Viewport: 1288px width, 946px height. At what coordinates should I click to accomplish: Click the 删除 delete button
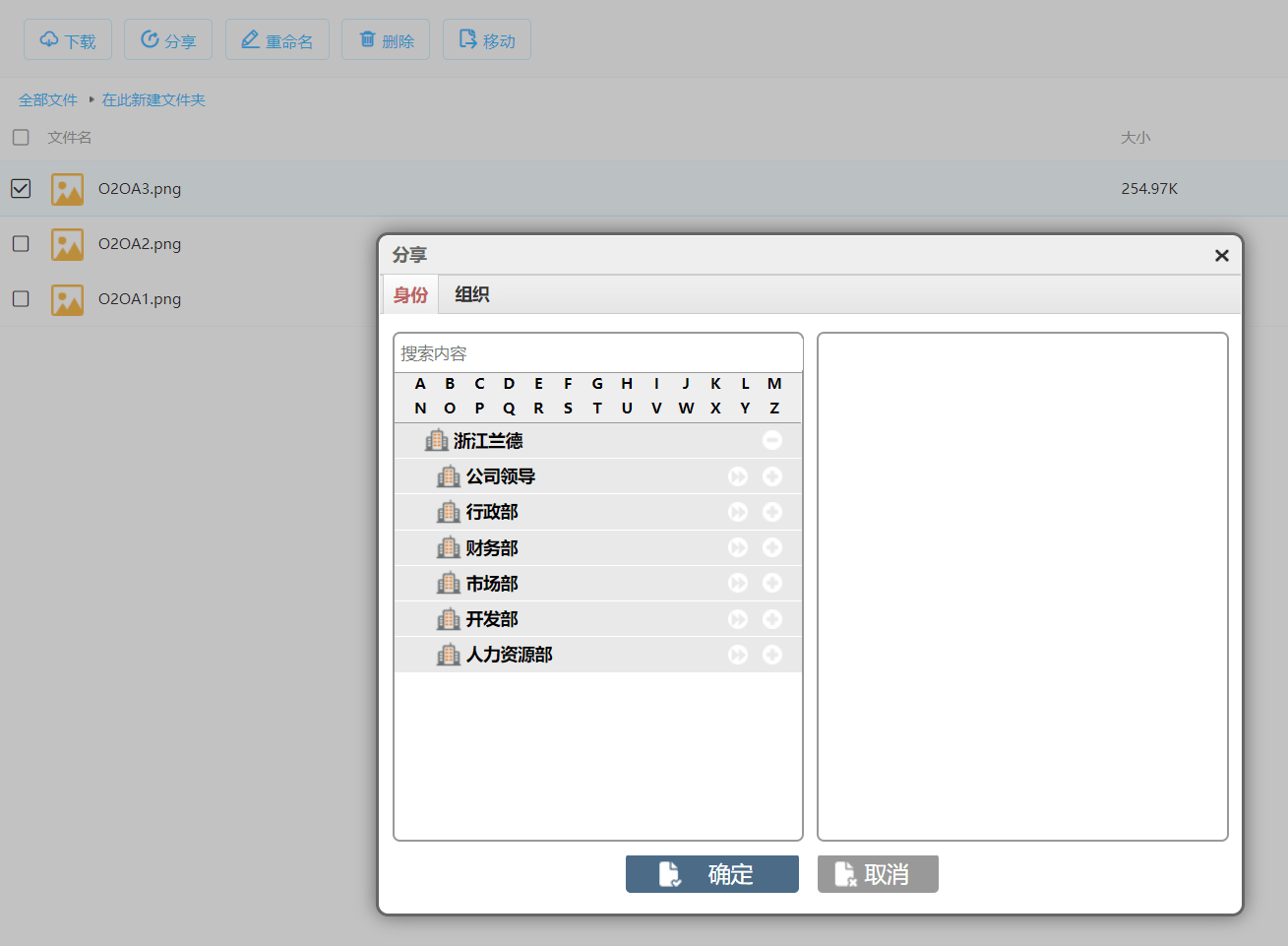point(386,40)
